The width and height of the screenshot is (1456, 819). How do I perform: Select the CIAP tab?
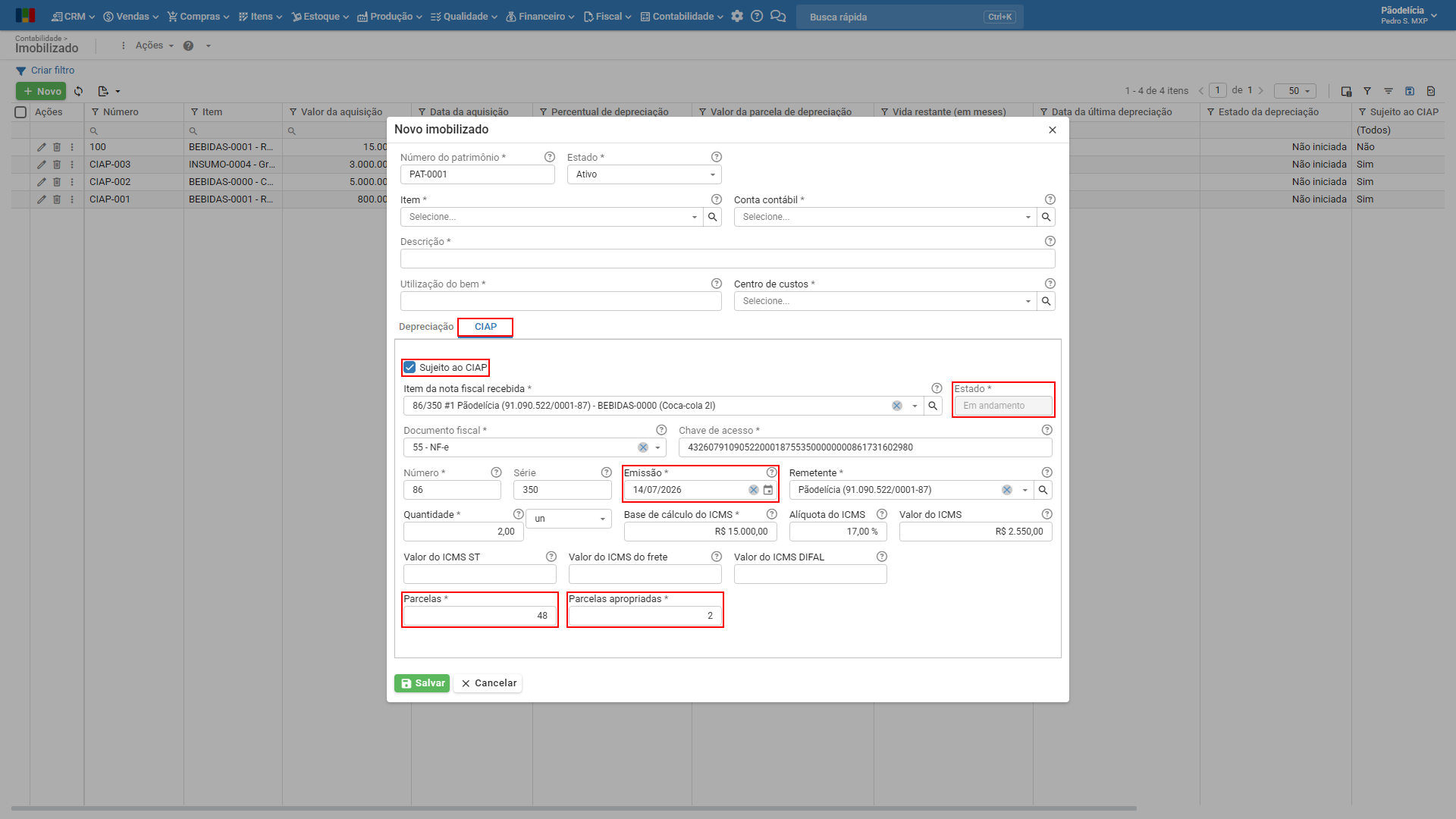(485, 327)
